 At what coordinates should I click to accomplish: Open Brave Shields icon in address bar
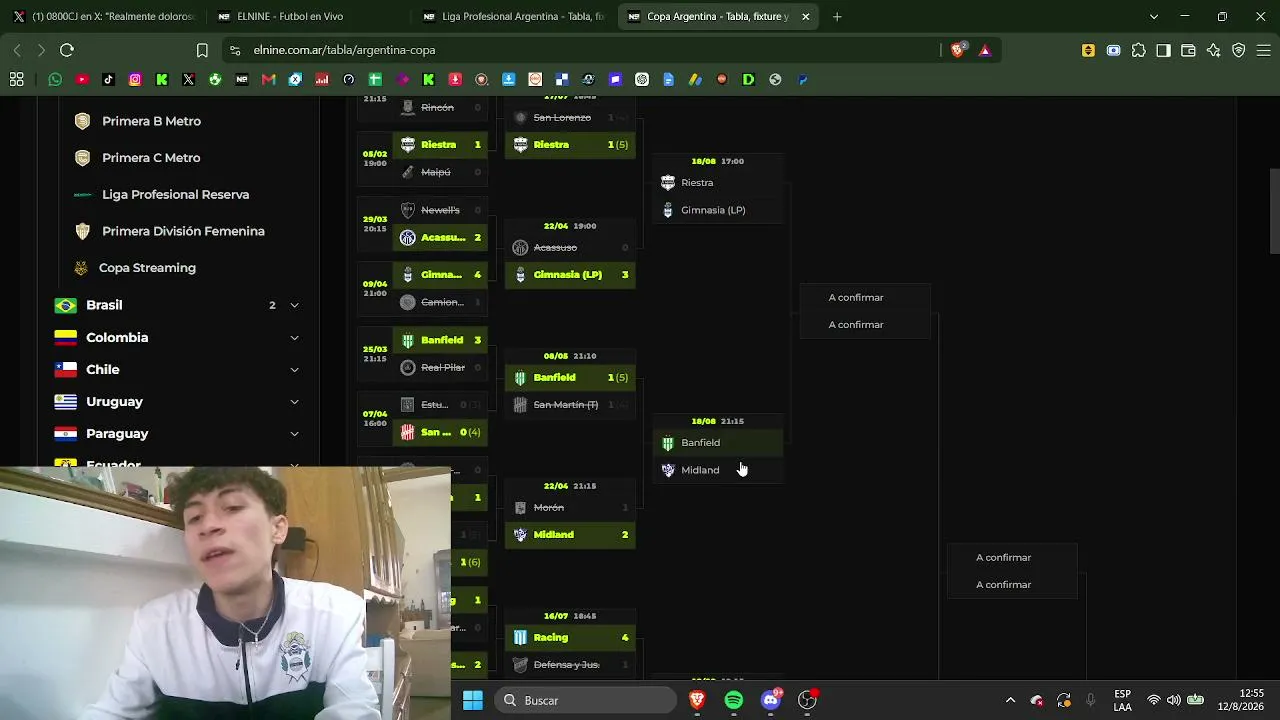[958, 50]
